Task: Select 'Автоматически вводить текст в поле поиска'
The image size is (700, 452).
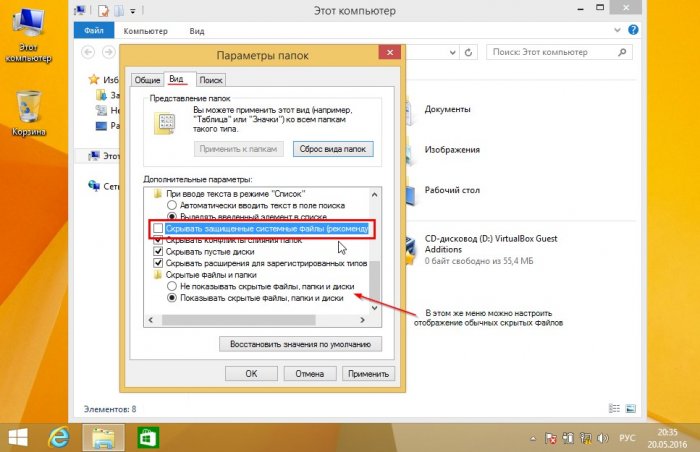Action: (173, 203)
